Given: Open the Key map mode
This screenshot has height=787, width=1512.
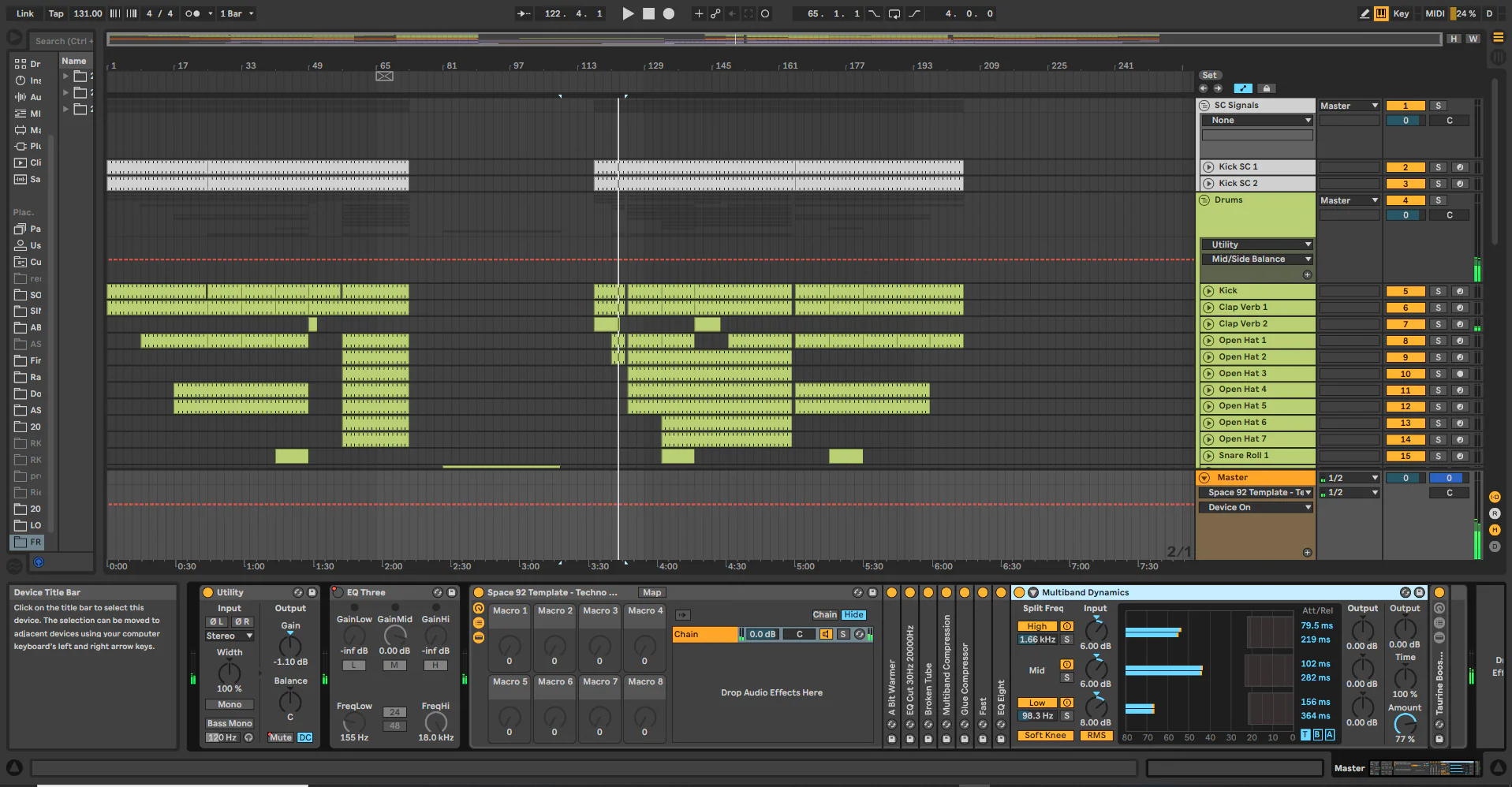Looking at the screenshot, I should point(1401,13).
